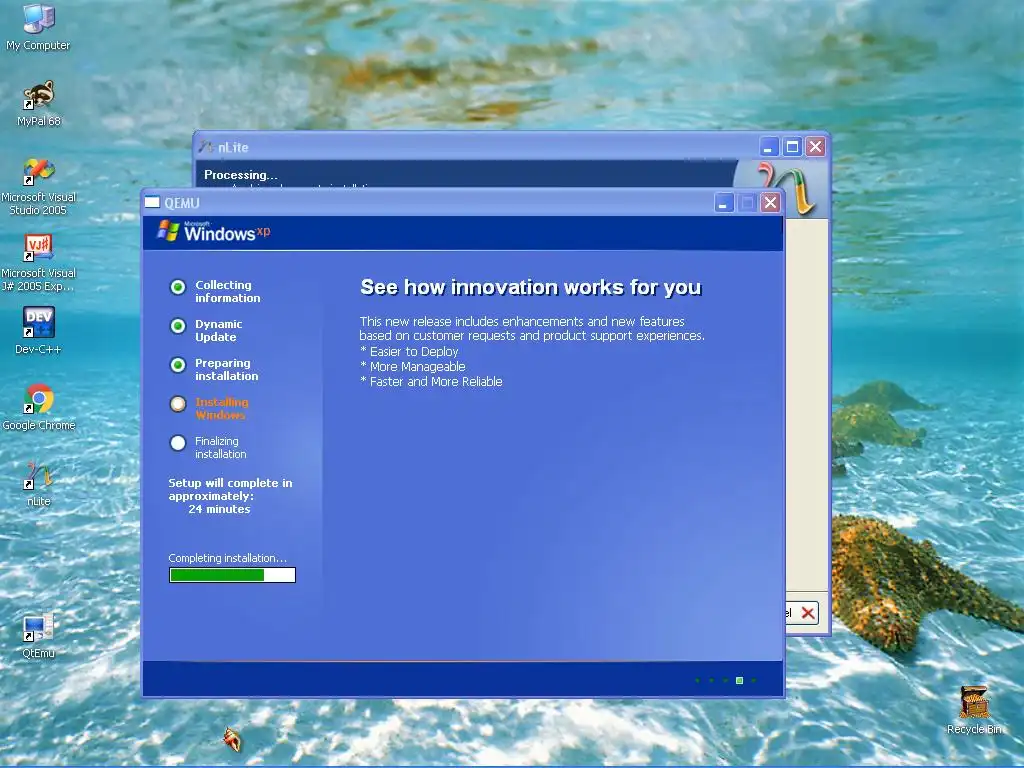Click the highlighted square progress dot at bottom
Image resolution: width=1024 pixels, height=768 pixels.
point(739,680)
